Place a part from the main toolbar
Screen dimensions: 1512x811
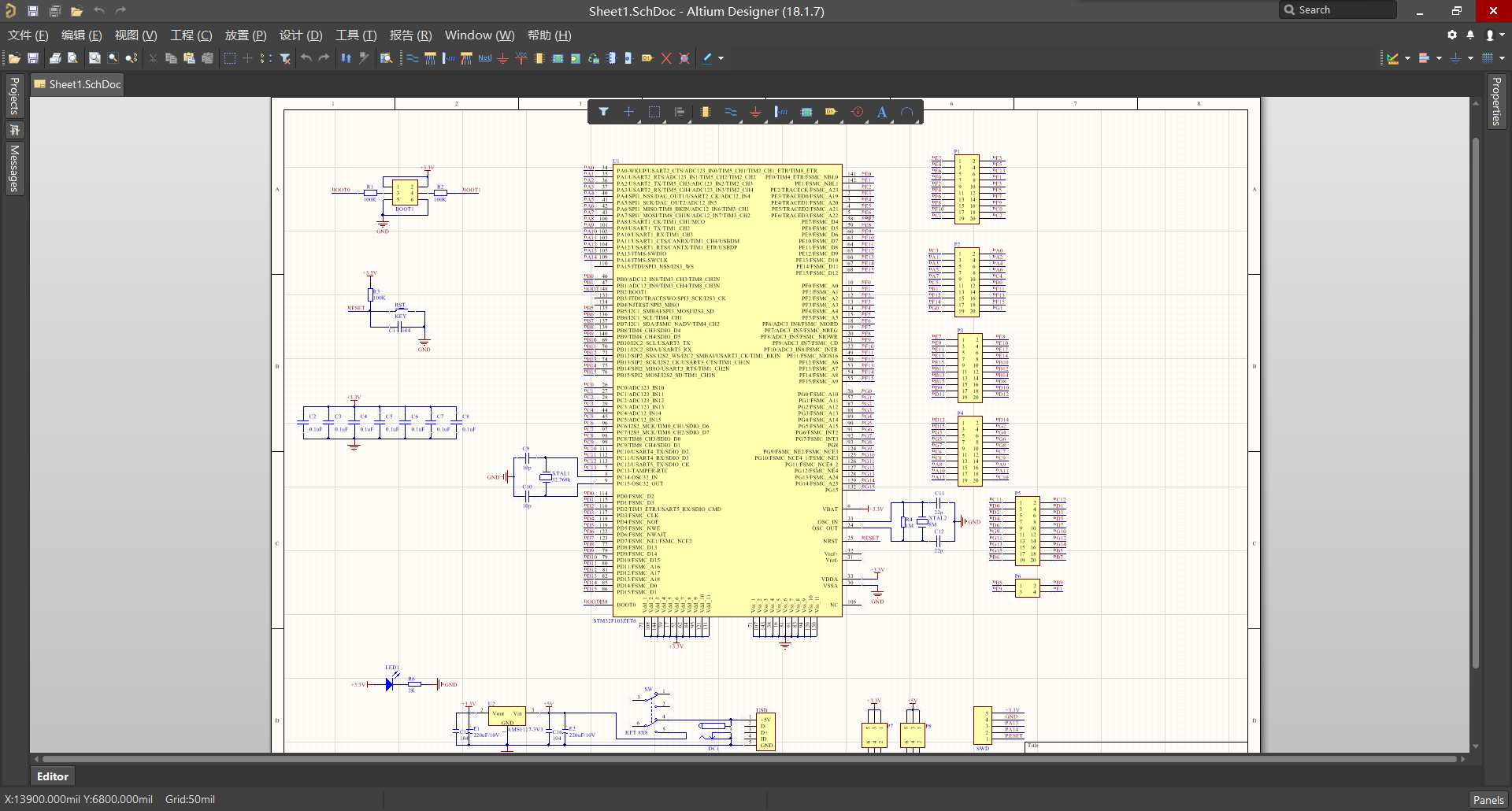pyautogui.click(x=539, y=58)
